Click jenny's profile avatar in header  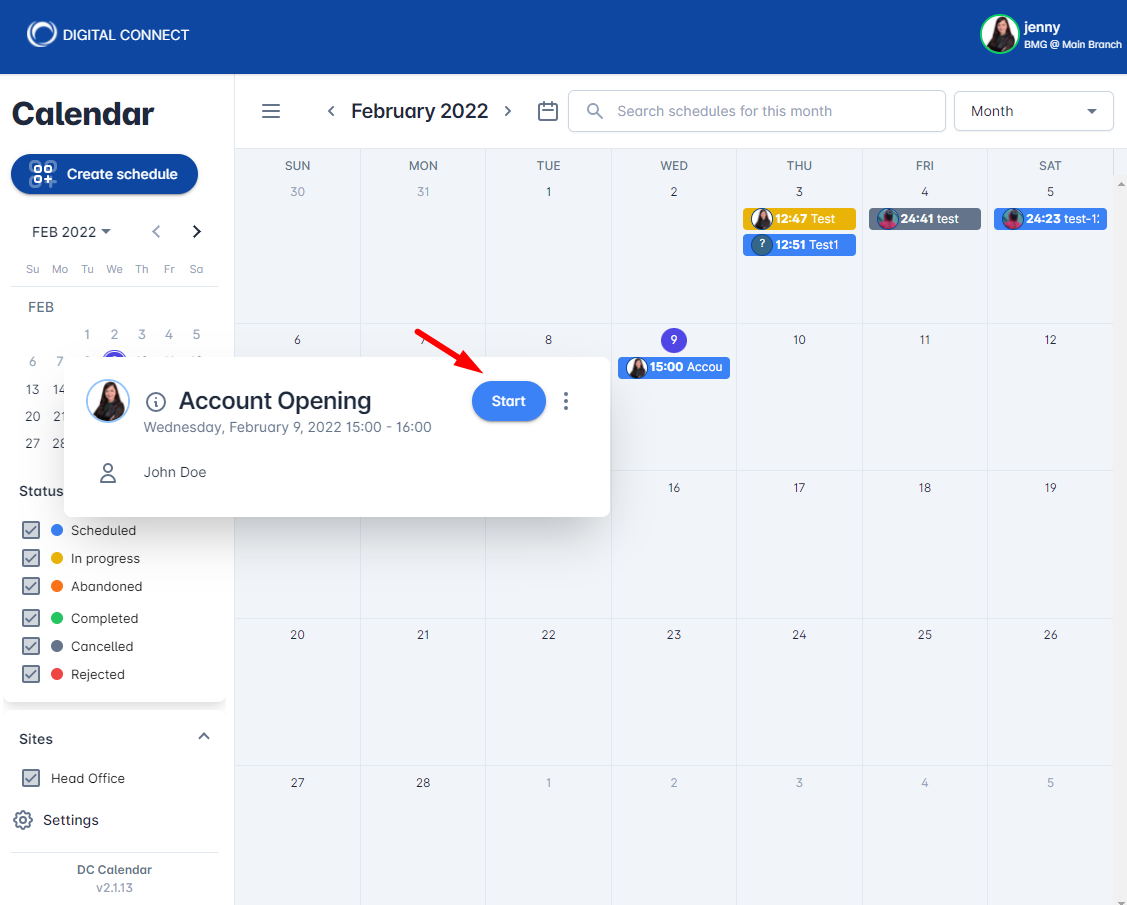[x=999, y=34]
